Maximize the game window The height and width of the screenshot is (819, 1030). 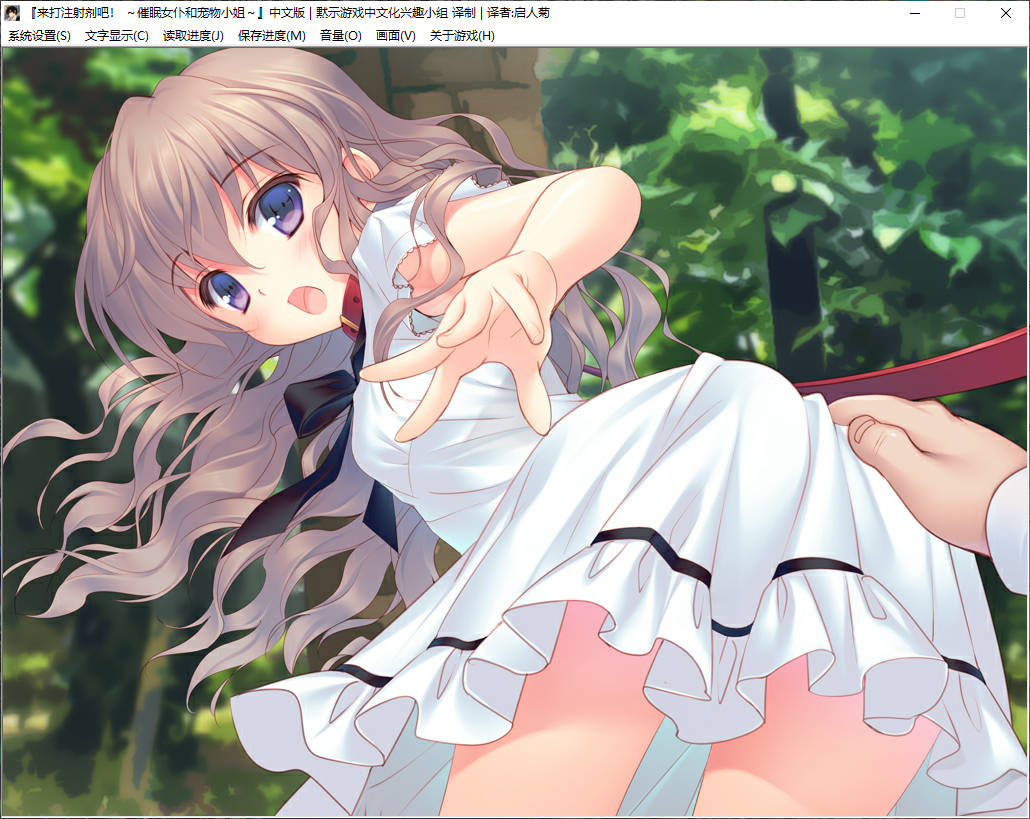coord(960,13)
